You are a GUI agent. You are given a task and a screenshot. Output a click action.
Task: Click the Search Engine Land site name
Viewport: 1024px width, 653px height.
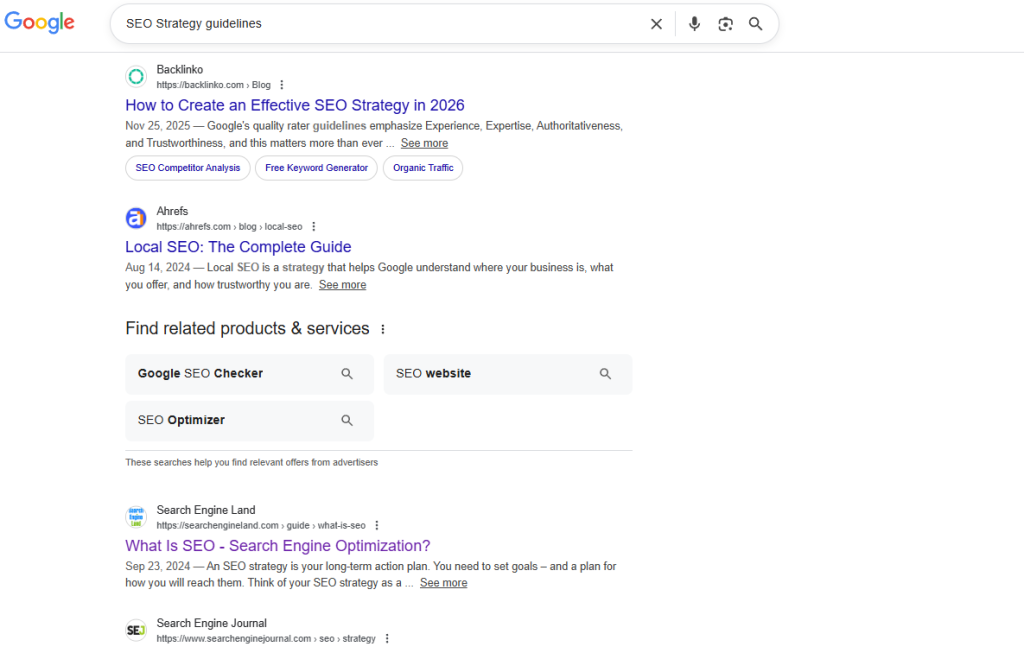coord(206,510)
